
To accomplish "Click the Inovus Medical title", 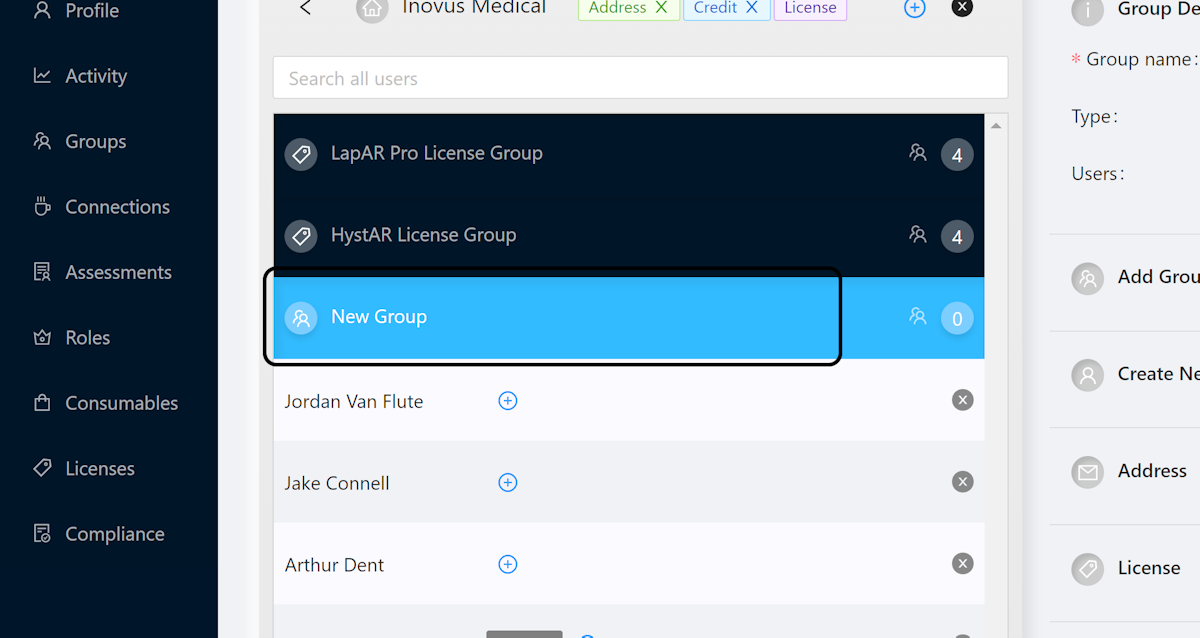I will [x=474, y=8].
